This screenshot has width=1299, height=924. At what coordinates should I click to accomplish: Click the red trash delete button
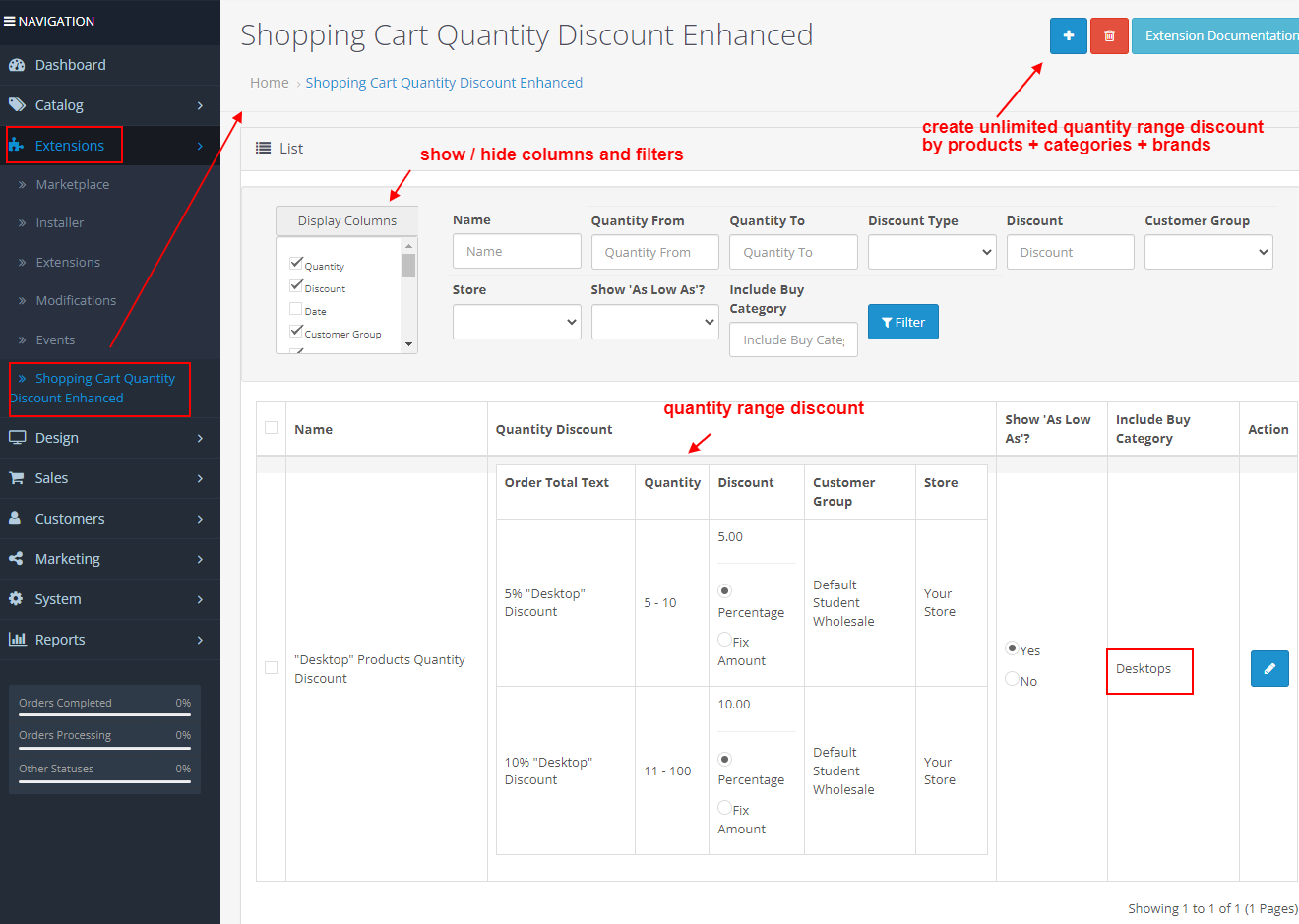(1109, 35)
